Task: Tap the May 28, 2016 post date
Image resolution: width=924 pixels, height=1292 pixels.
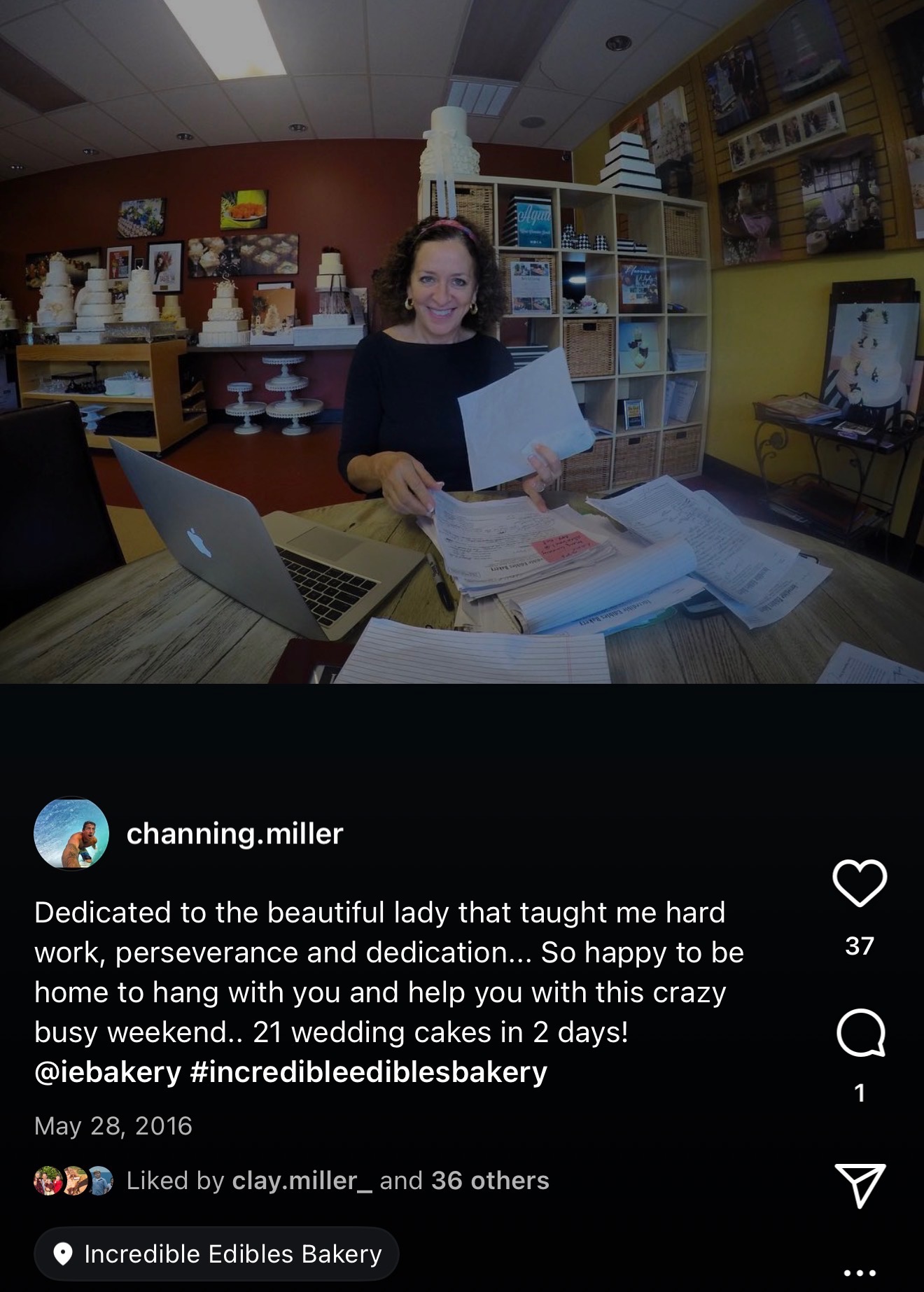Action: pos(113,1126)
